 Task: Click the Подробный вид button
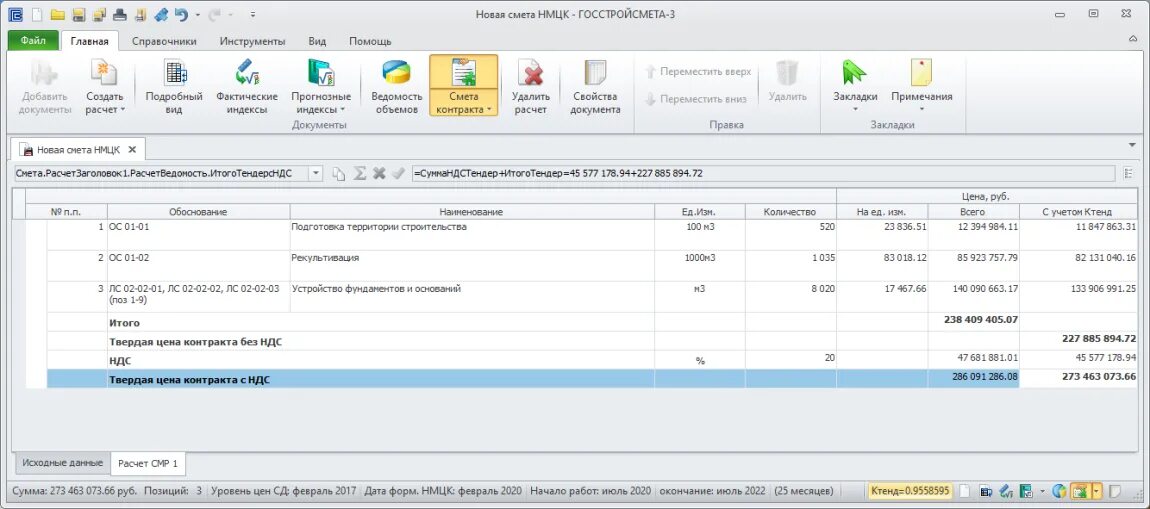[x=174, y=87]
